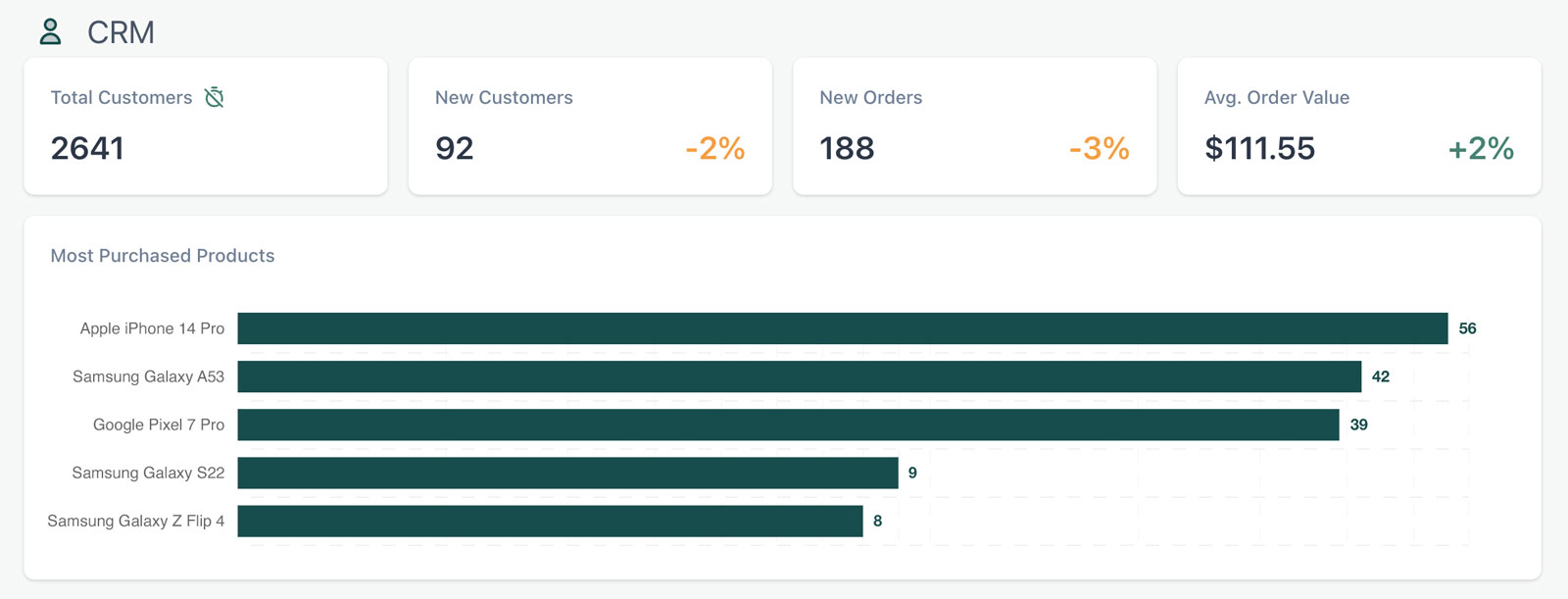Click the New Orders count 188
Viewport: 1568px width, 599px height.
pos(847,148)
